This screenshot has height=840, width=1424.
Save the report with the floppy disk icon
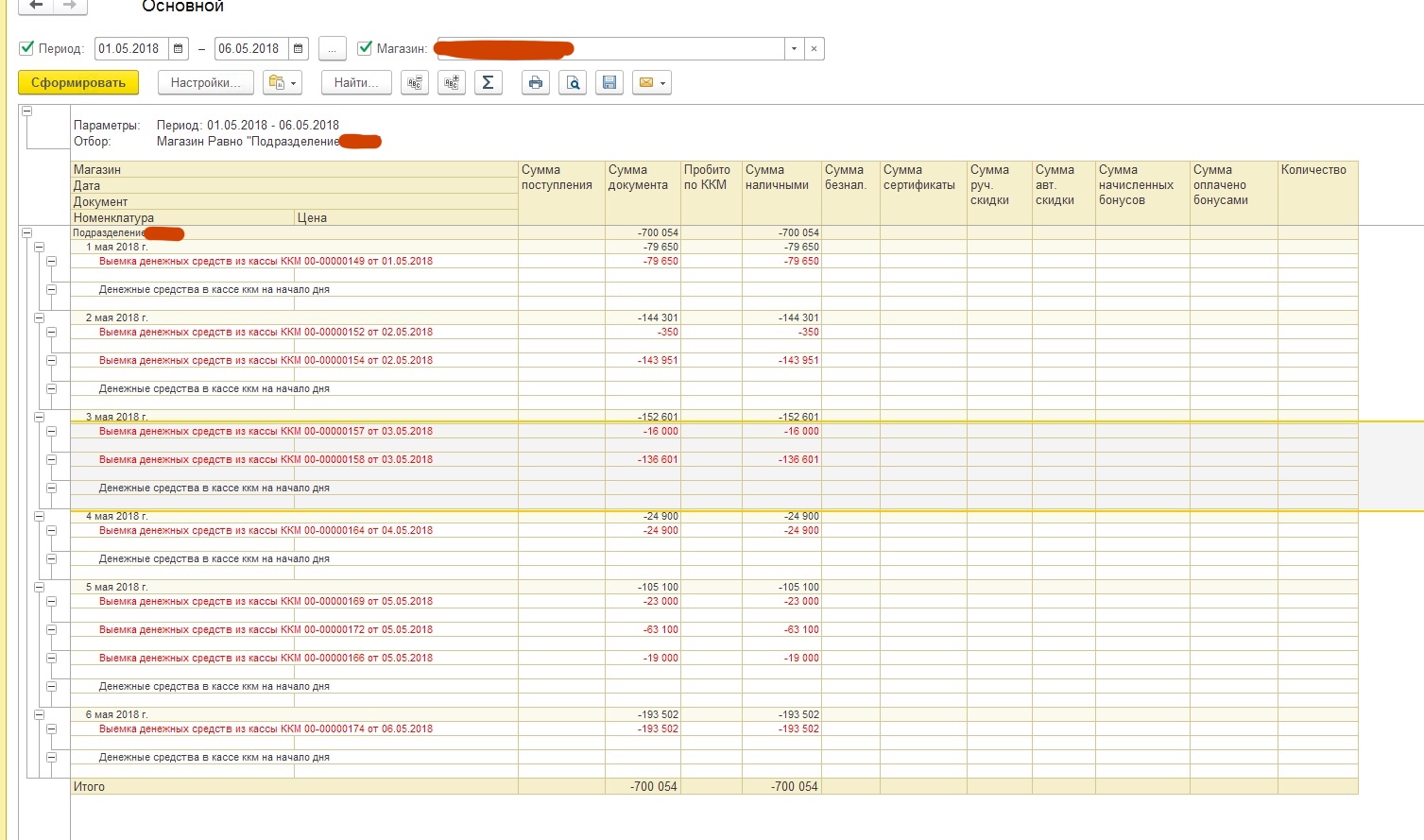609,83
